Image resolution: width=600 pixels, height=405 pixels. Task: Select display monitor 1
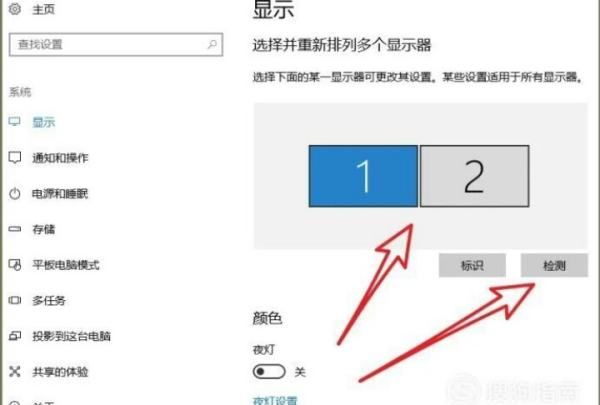(x=363, y=176)
